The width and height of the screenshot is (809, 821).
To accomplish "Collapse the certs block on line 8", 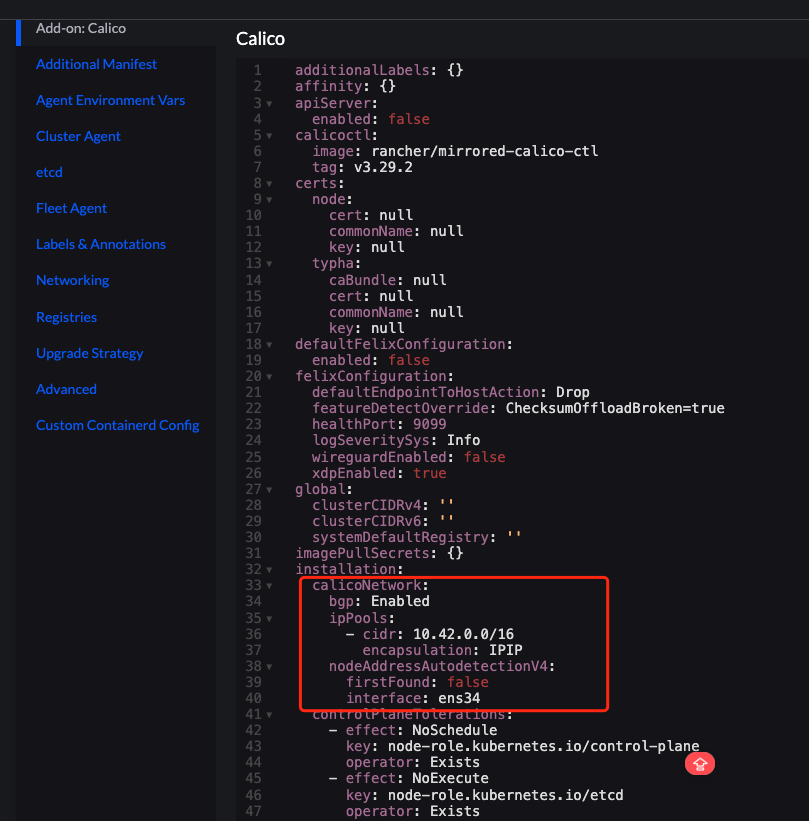I will [270, 183].
